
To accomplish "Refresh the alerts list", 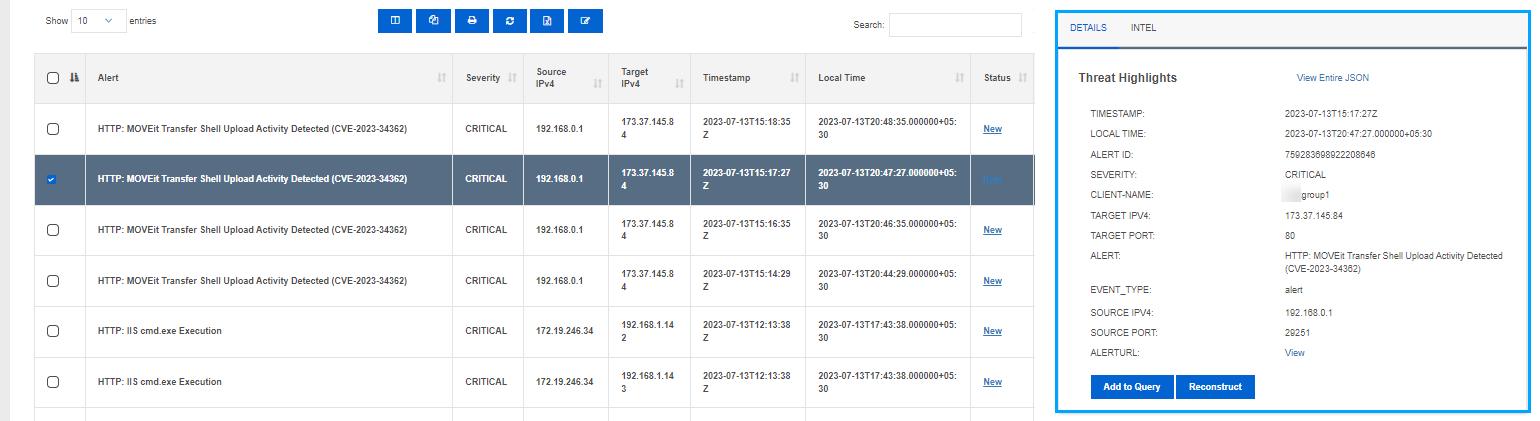I will click(509, 21).
